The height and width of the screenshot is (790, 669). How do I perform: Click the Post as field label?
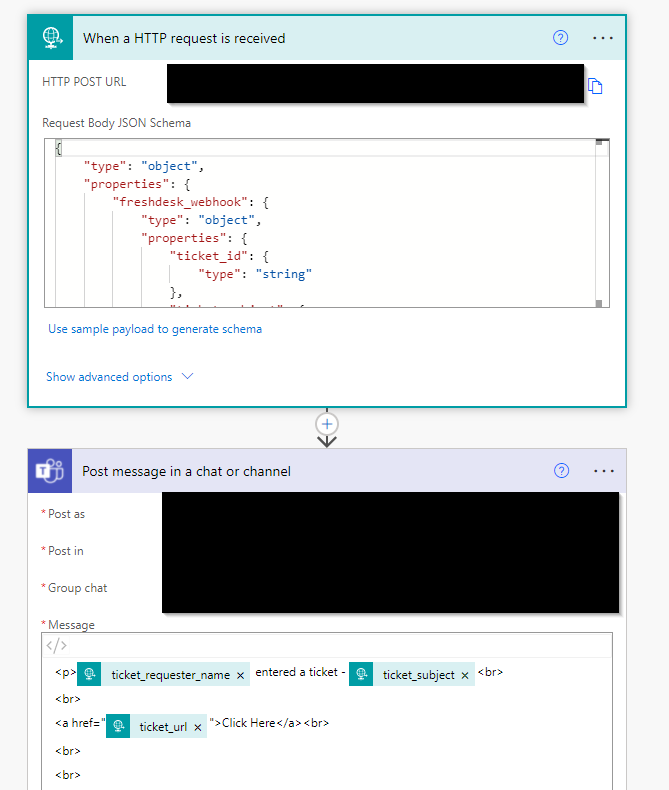point(66,514)
